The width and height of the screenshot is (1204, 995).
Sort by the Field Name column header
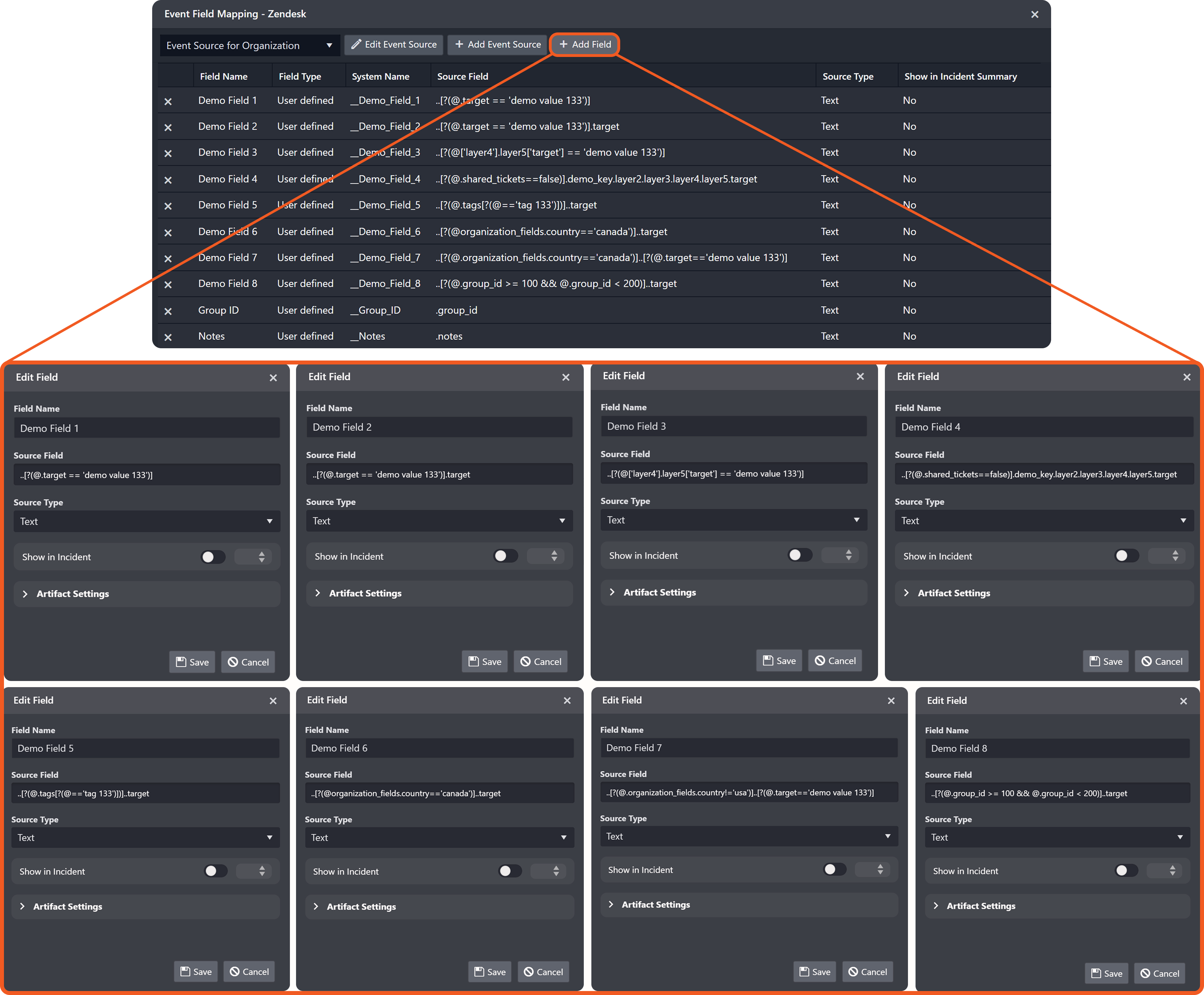coord(224,76)
